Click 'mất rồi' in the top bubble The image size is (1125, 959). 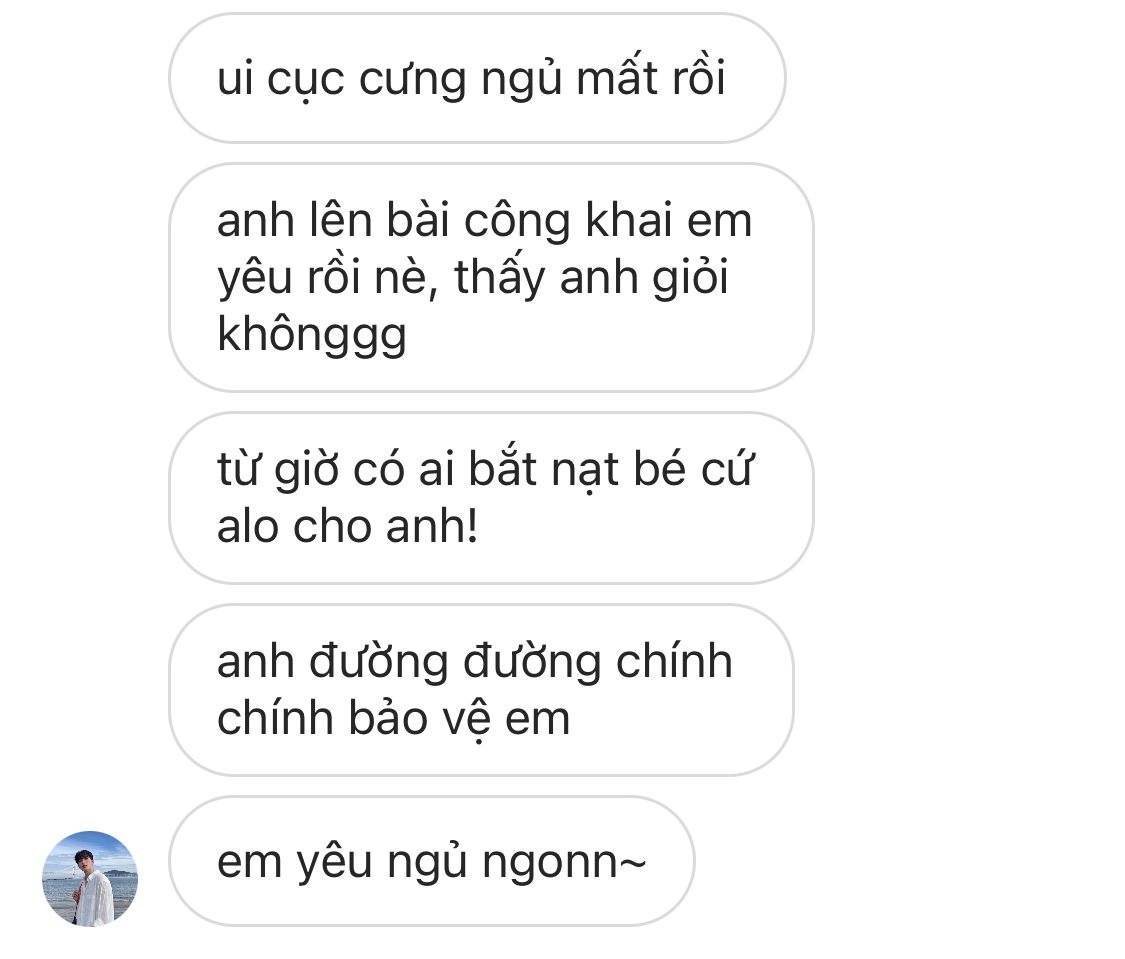click(x=651, y=77)
